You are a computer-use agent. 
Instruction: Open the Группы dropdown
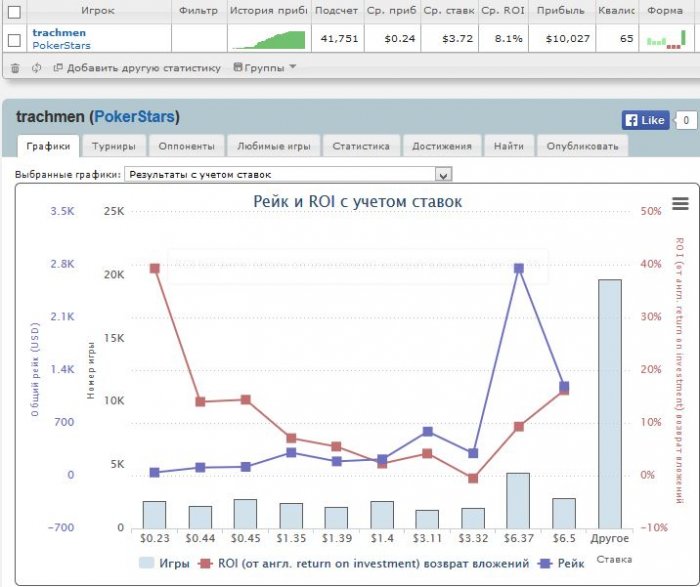265,68
